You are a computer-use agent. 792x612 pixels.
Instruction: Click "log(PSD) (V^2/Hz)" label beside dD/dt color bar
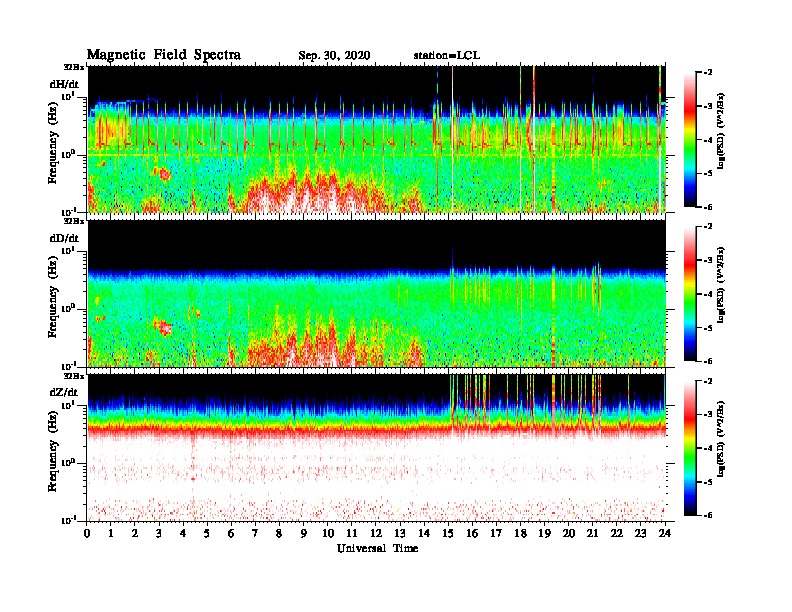click(x=722, y=285)
